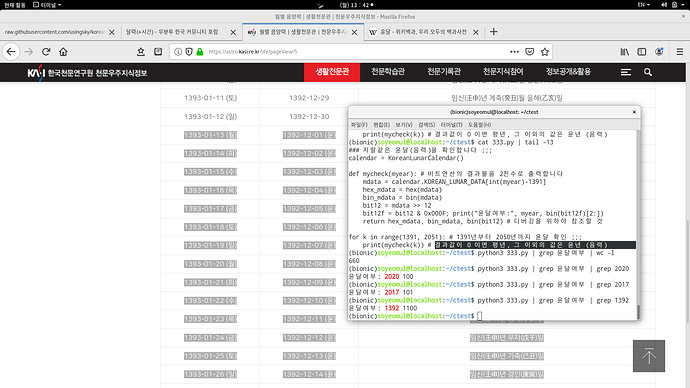The width and height of the screenshot is (690, 388).
Task: Click the scroll-to-top arrow button
Action: 649,356
